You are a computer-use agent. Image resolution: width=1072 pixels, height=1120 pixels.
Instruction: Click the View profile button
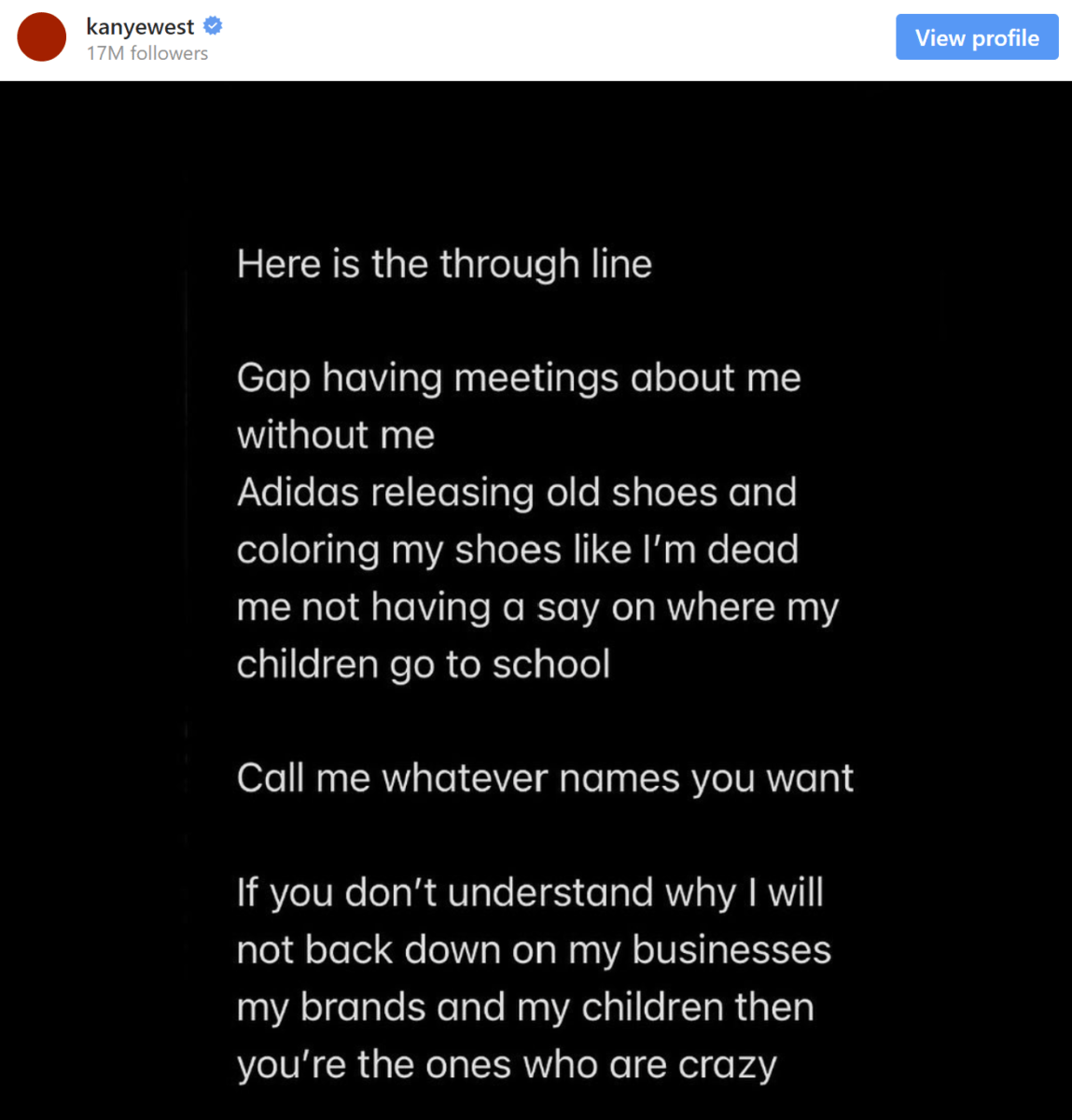coord(977,37)
